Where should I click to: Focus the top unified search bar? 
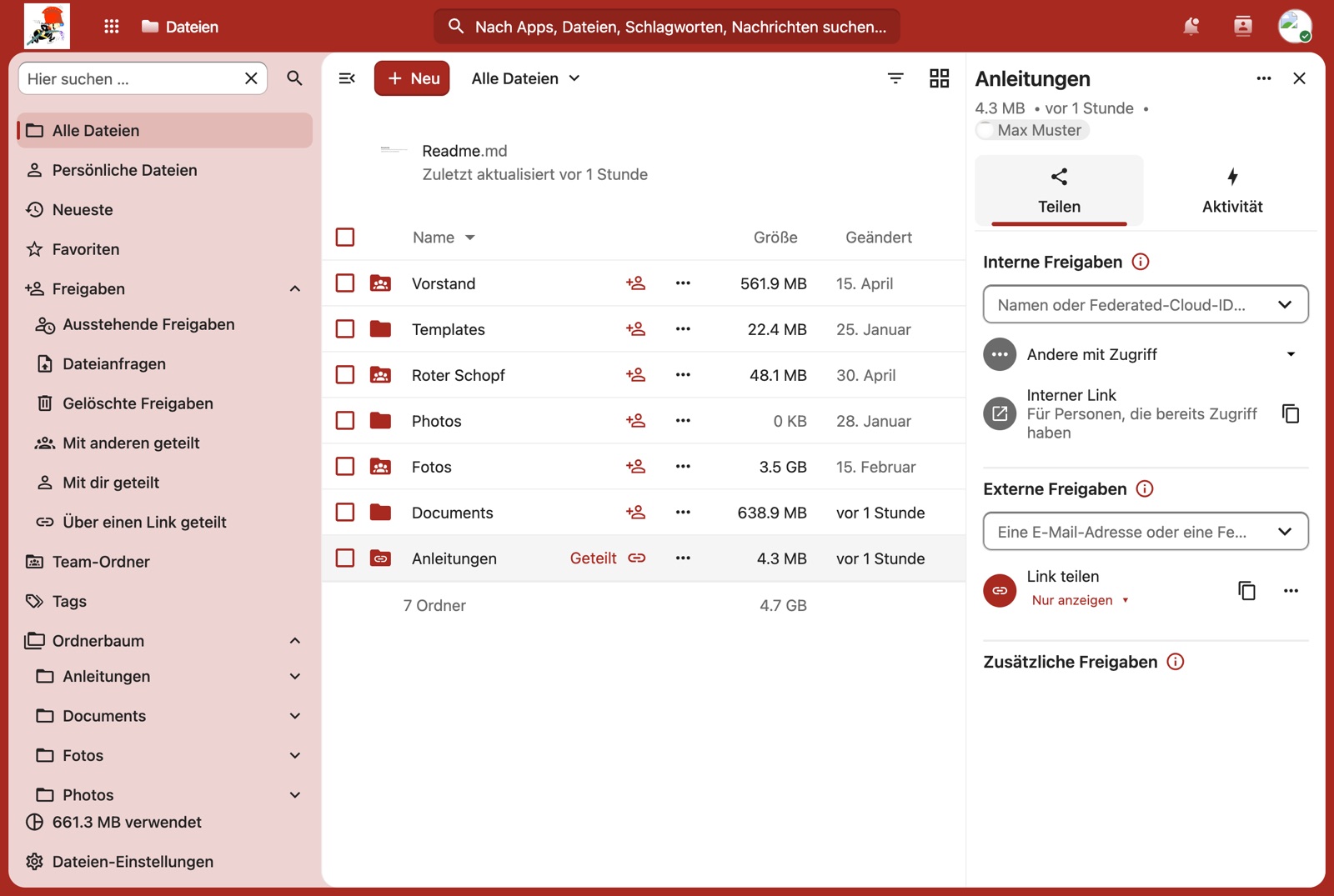[x=667, y=27]
